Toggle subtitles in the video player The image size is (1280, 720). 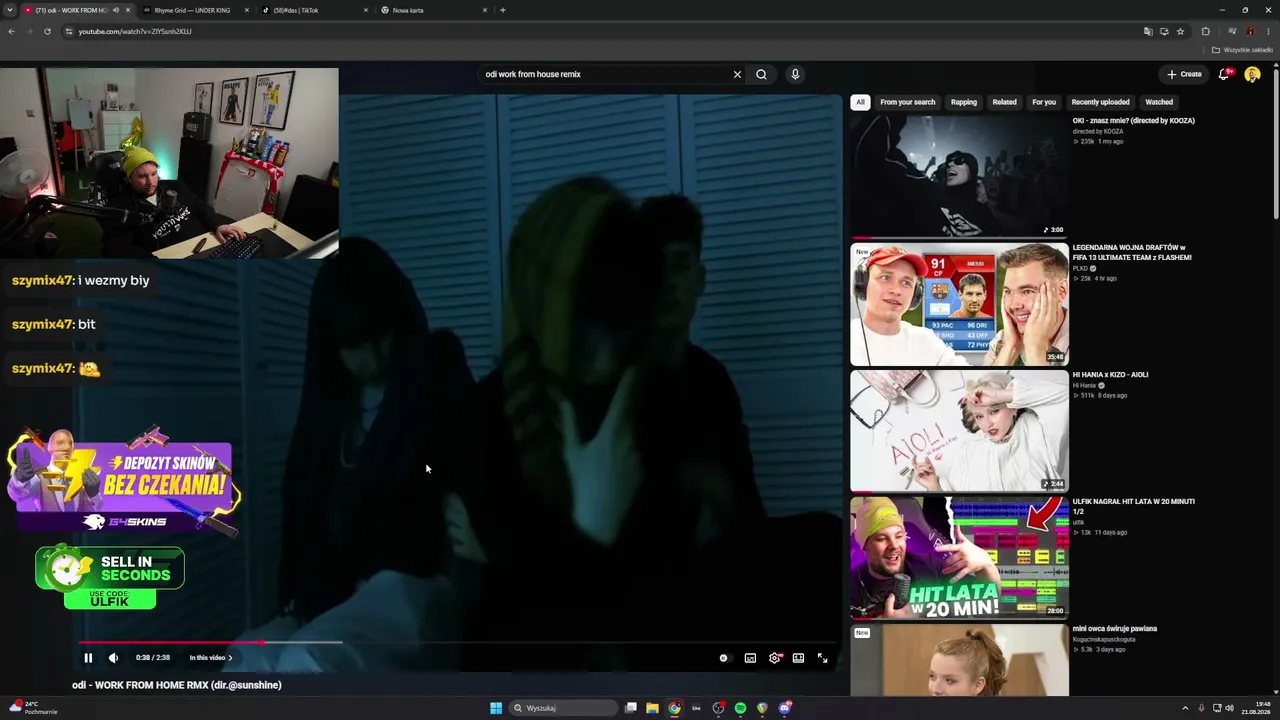750,658
